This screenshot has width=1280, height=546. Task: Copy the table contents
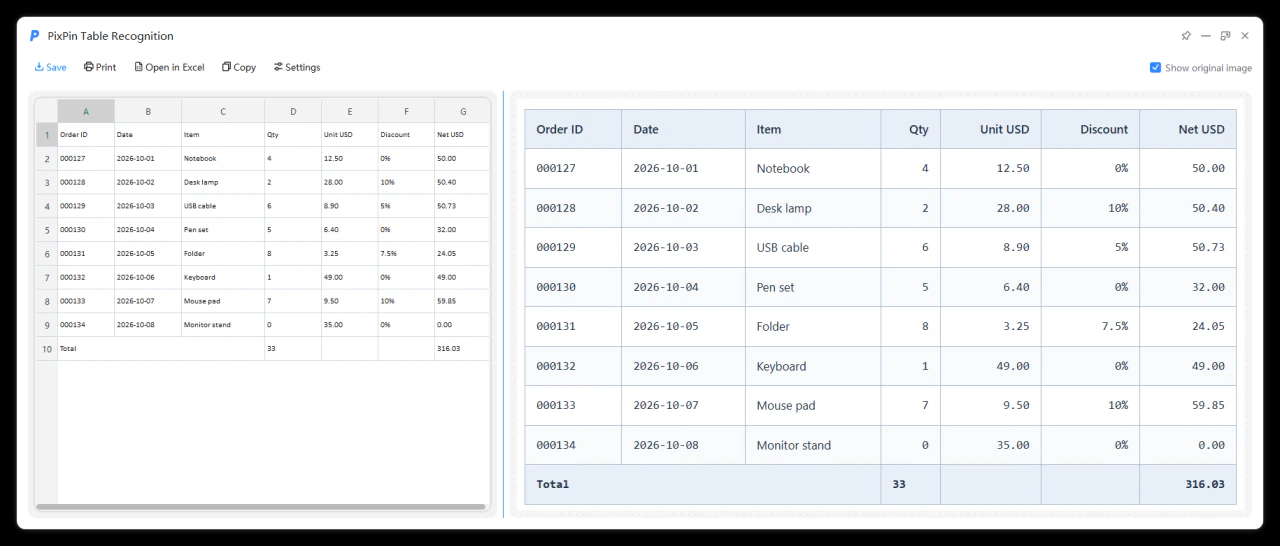pos(239,67)
